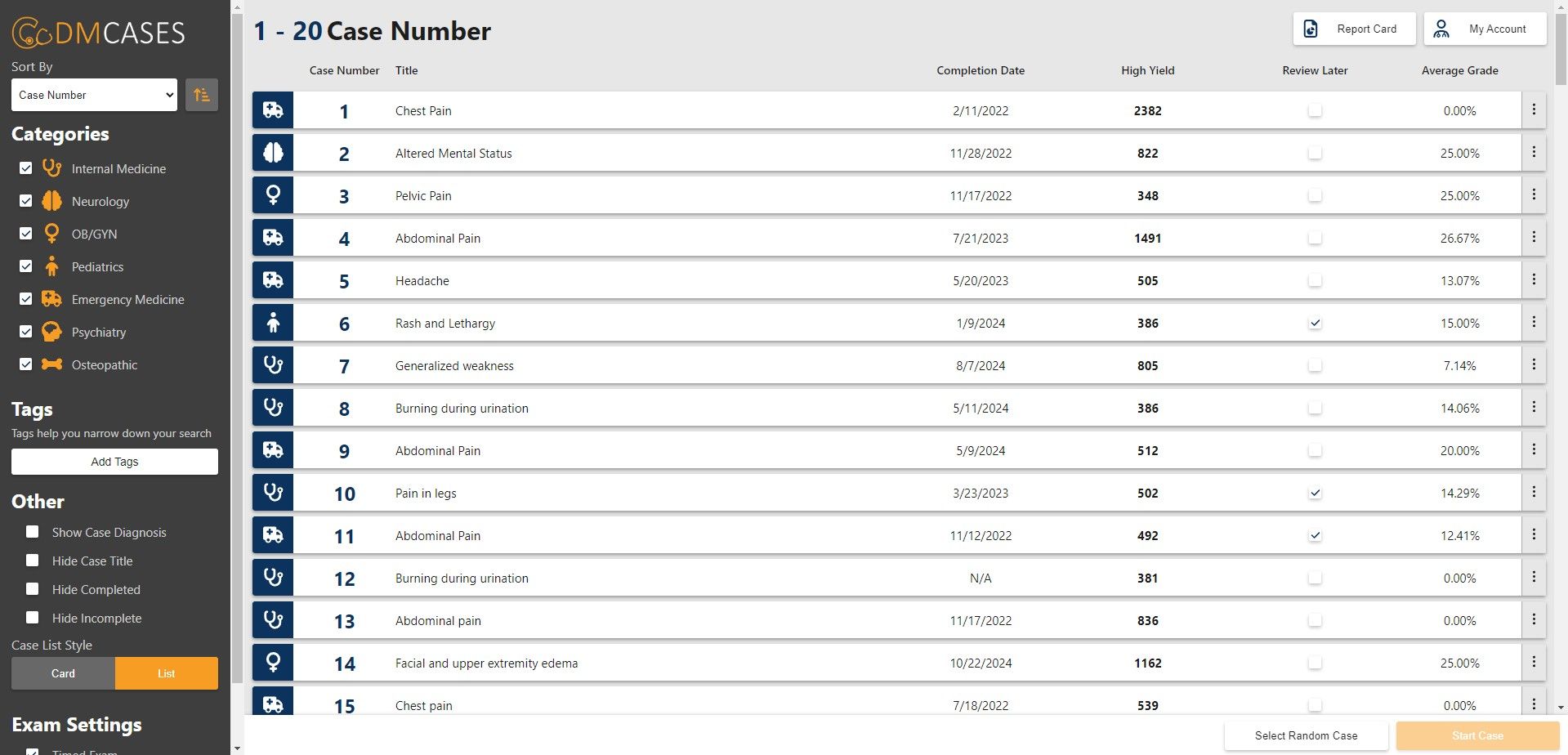Click the female symbol icon for case 3
The width and height of the screenshot is (1568, 755).
(273, 195)
